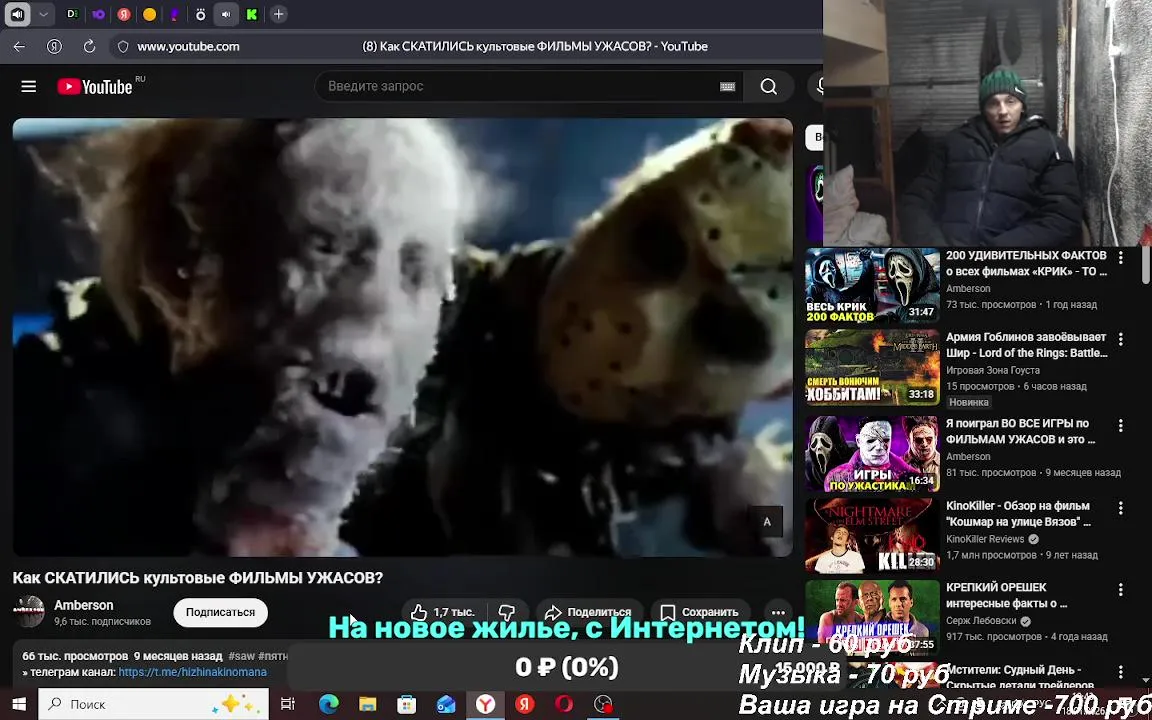Open 'ИГРЫ ПО УЖАСТИКАМ' thumbnail

click(872, 454)
